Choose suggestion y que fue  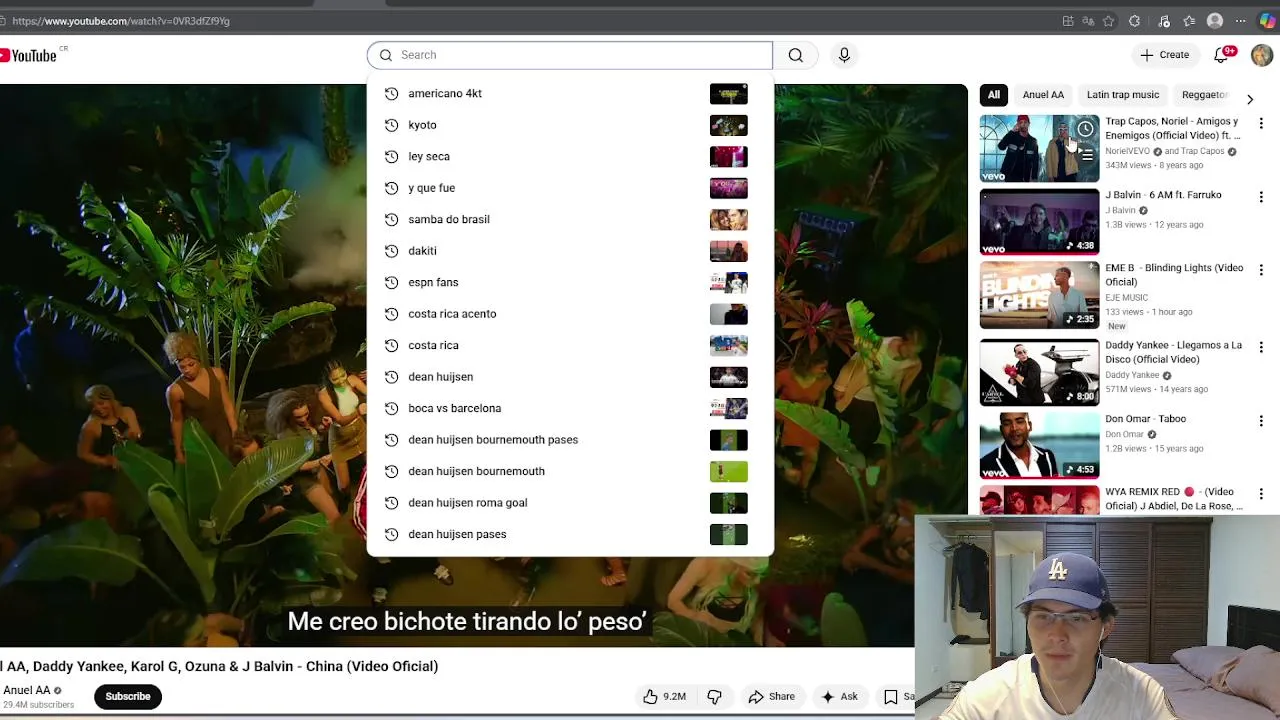[570, 188]
